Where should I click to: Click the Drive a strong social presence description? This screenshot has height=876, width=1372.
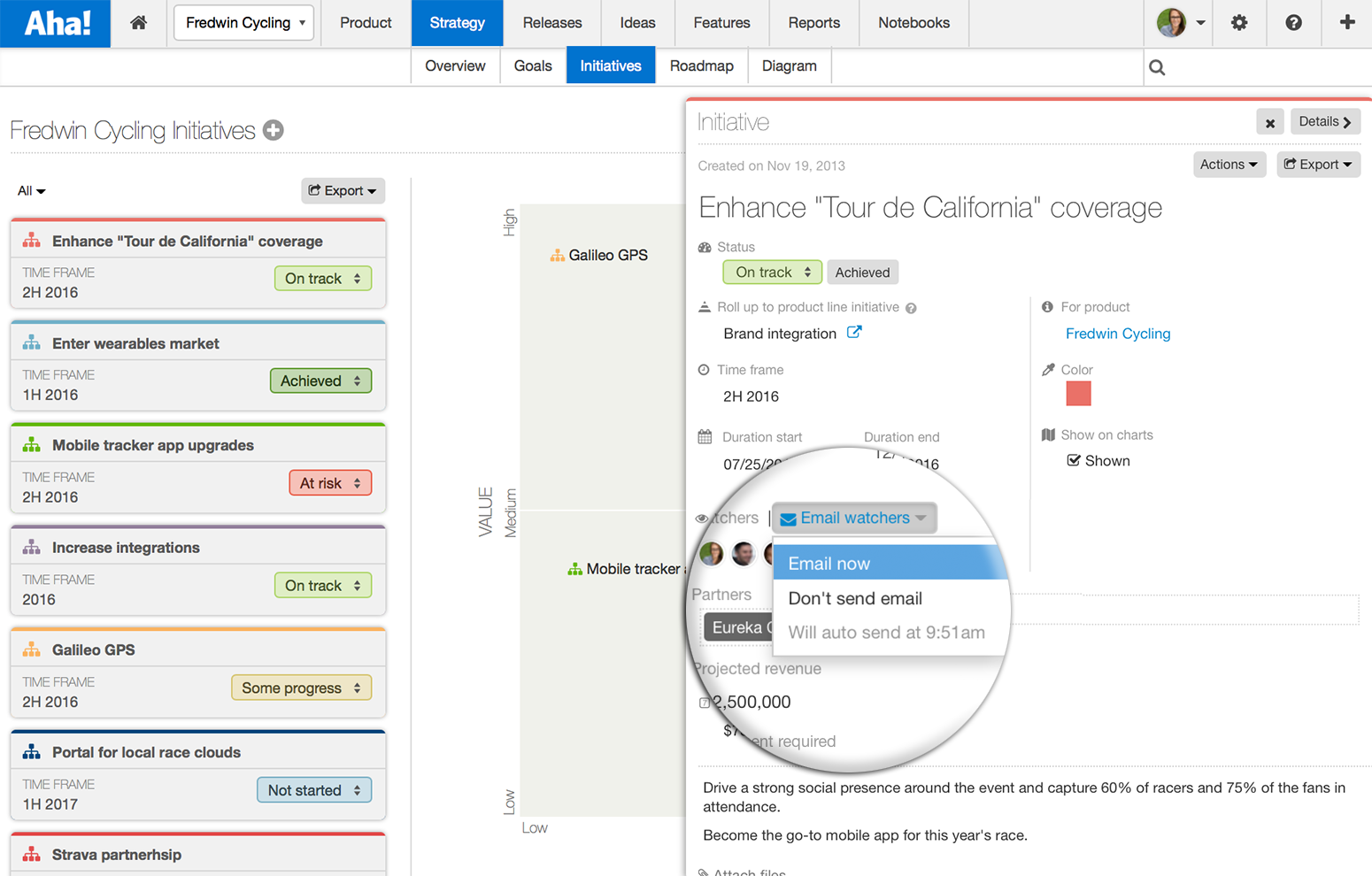[x=1024, y=797]
